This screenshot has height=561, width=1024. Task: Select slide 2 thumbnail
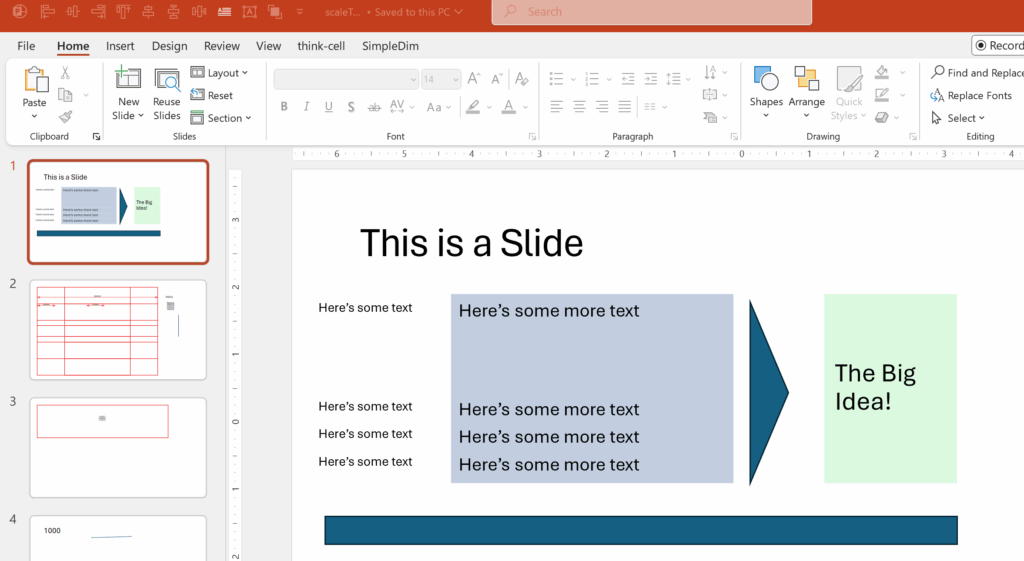118,330
